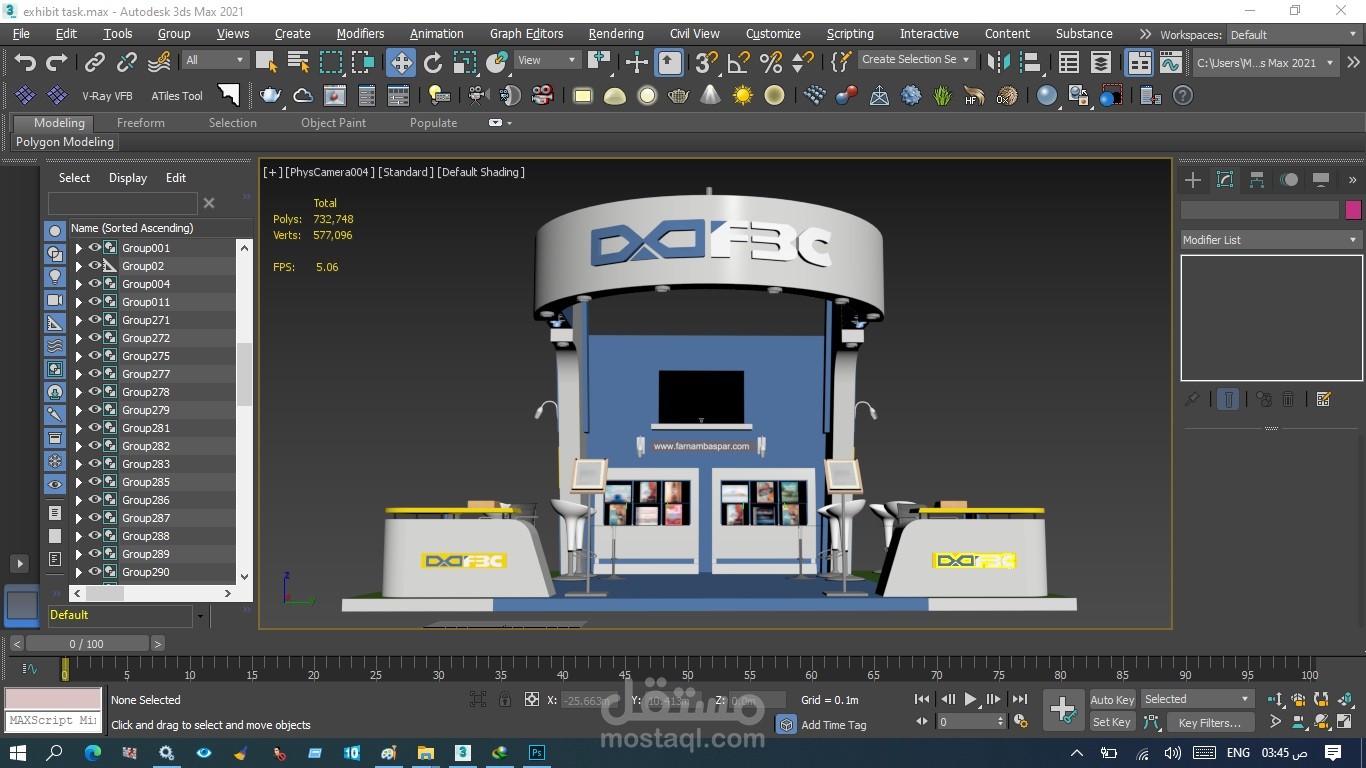Viewport: 1366px width, 768px height.
Task: Open the V-Ray VFB window
Action: 107,96
